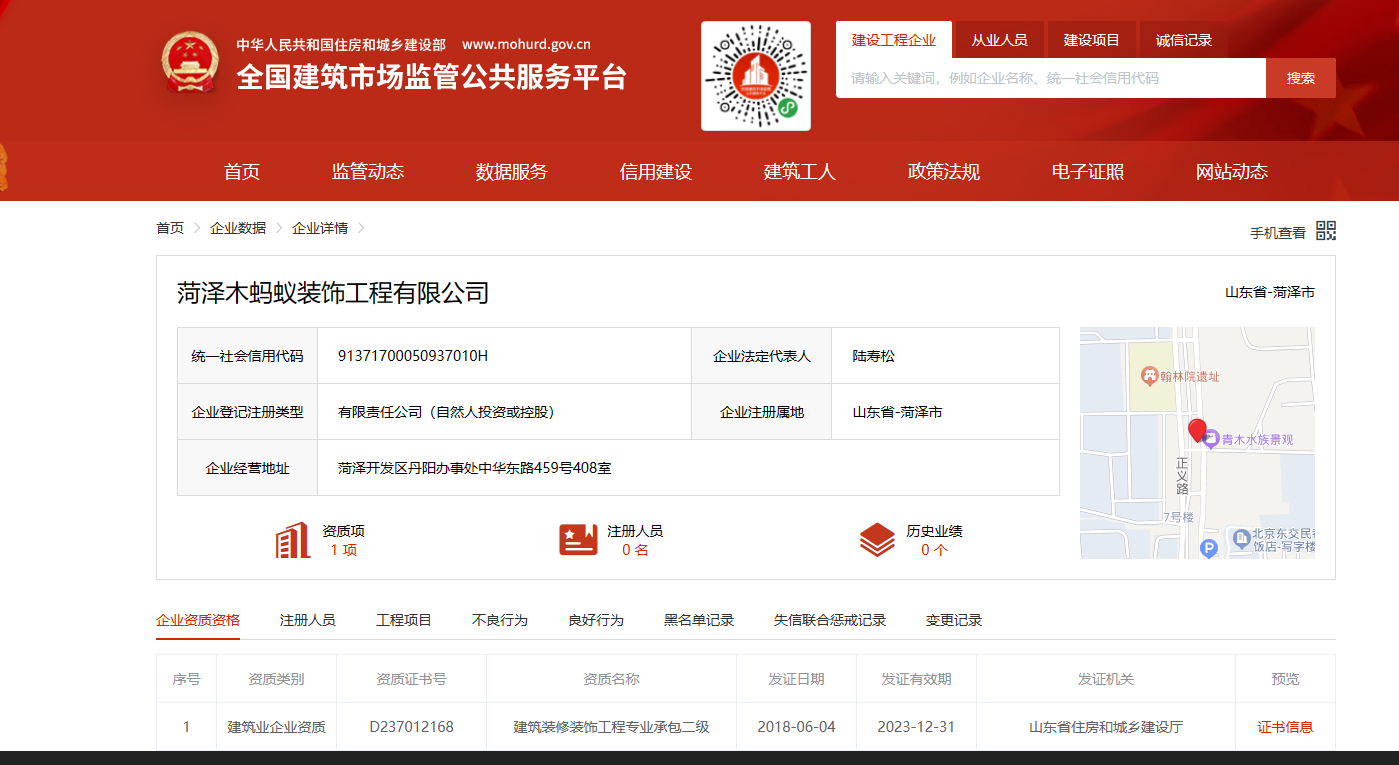The width and height of the screenshot is (1399, 765).
Task: Click the 山东省-菏泽市 location label at top right
Action: tap(1270, 293)
